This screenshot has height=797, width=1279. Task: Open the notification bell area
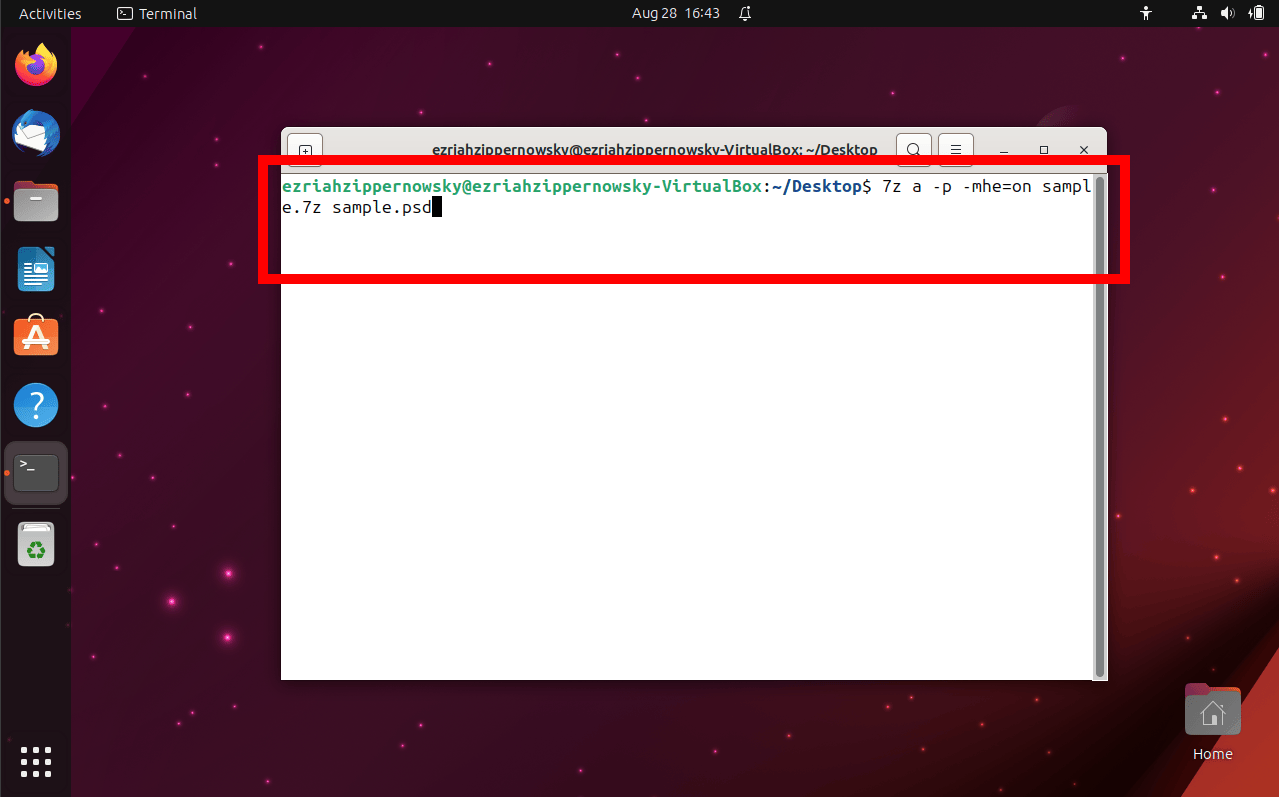coord(744,13)
